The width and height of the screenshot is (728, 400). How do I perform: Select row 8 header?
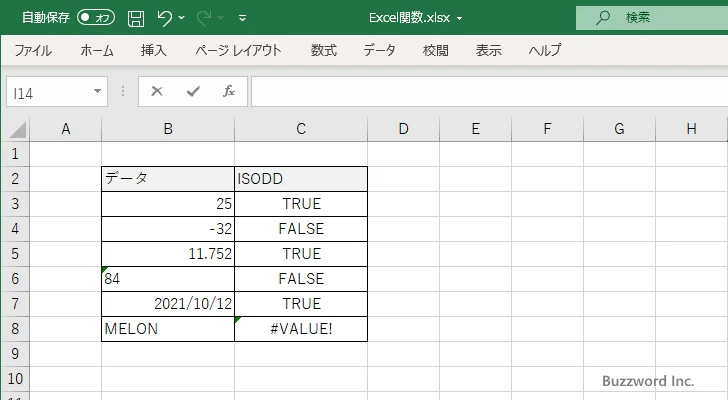point(15,329)
